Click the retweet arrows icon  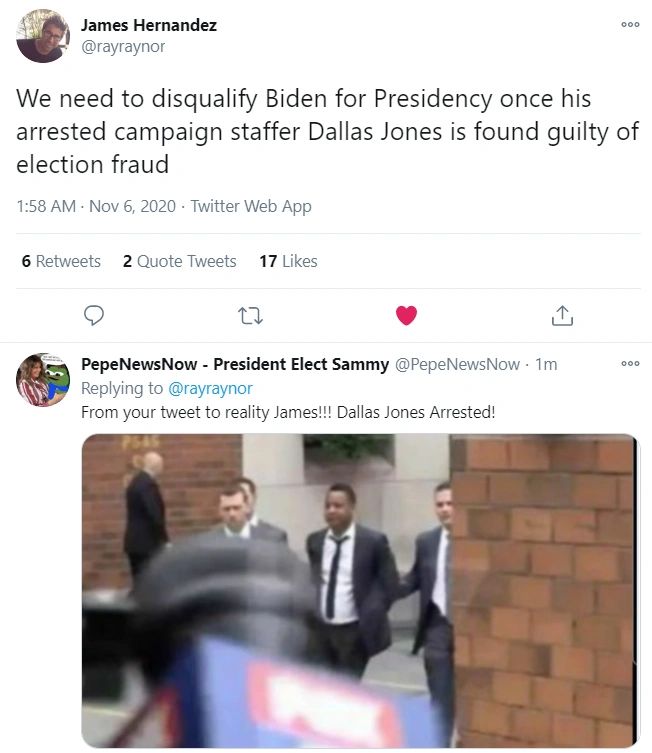[250, 316]
